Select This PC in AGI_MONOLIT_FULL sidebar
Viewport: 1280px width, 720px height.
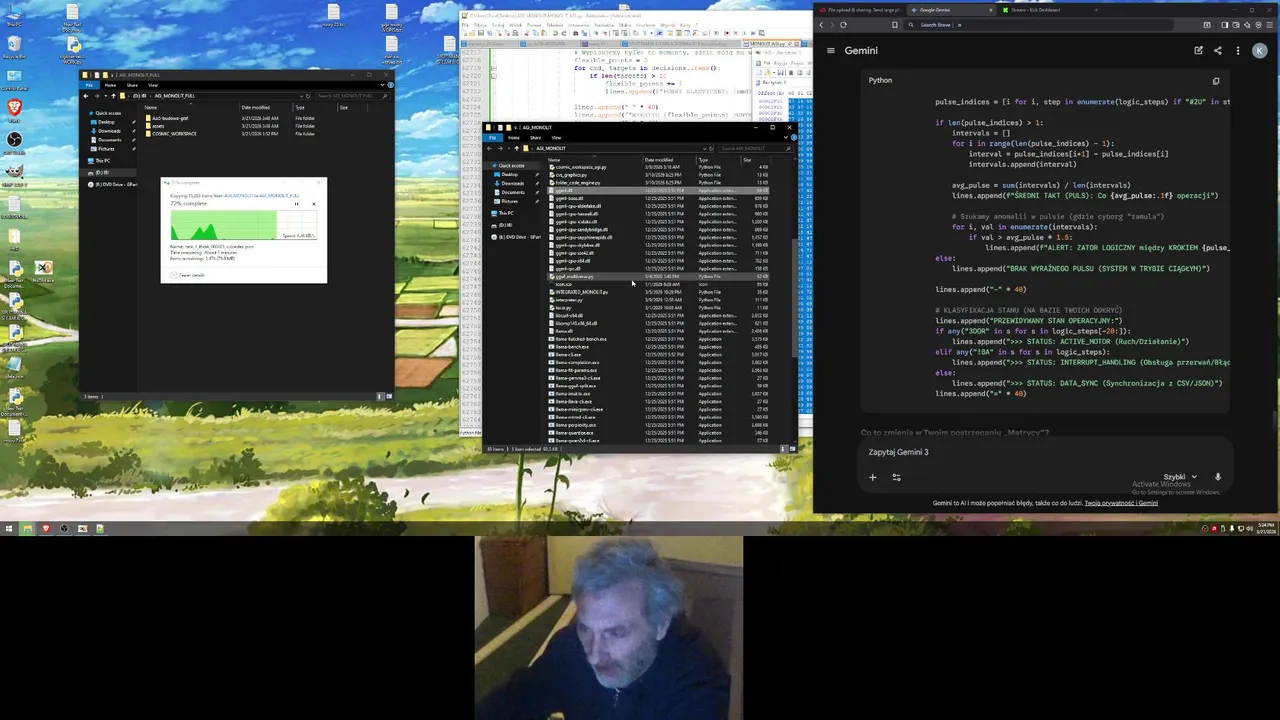click(101, 160)
